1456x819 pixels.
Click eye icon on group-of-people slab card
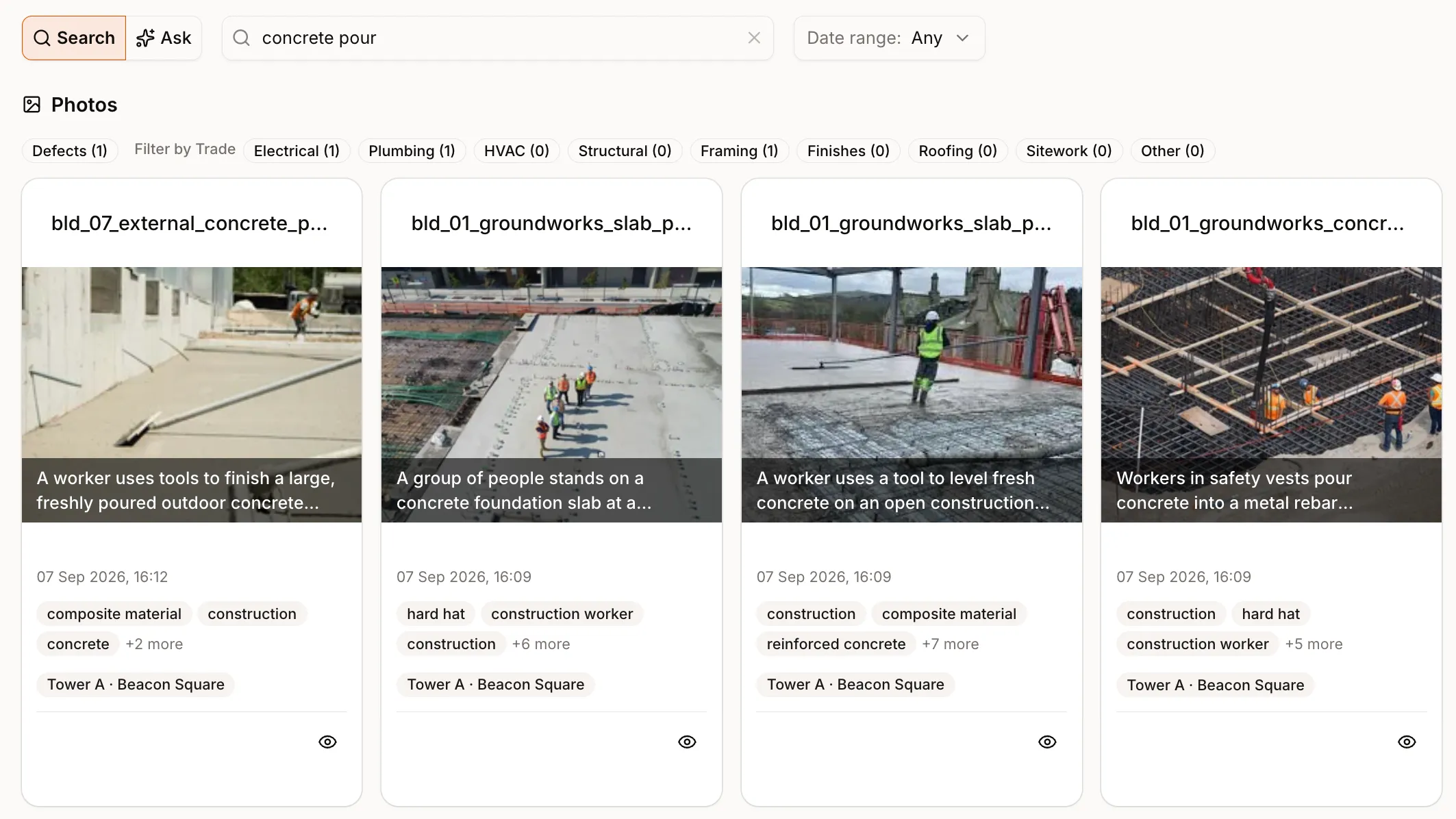click(687, 742)
